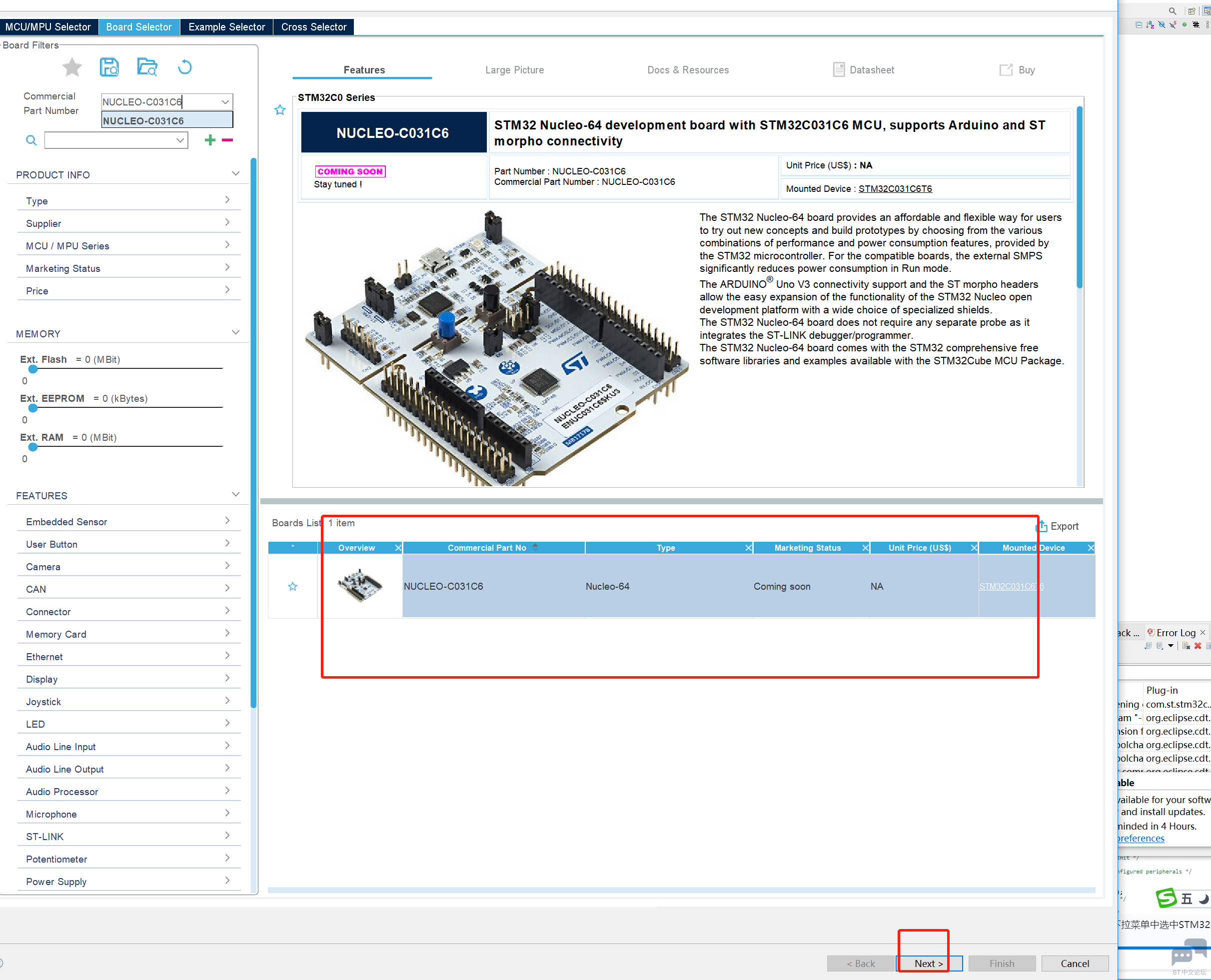This screenshot has width=1211, height=980.
Task: Adjust the Ext. RAM slider handle
Action: coord(33,447)
